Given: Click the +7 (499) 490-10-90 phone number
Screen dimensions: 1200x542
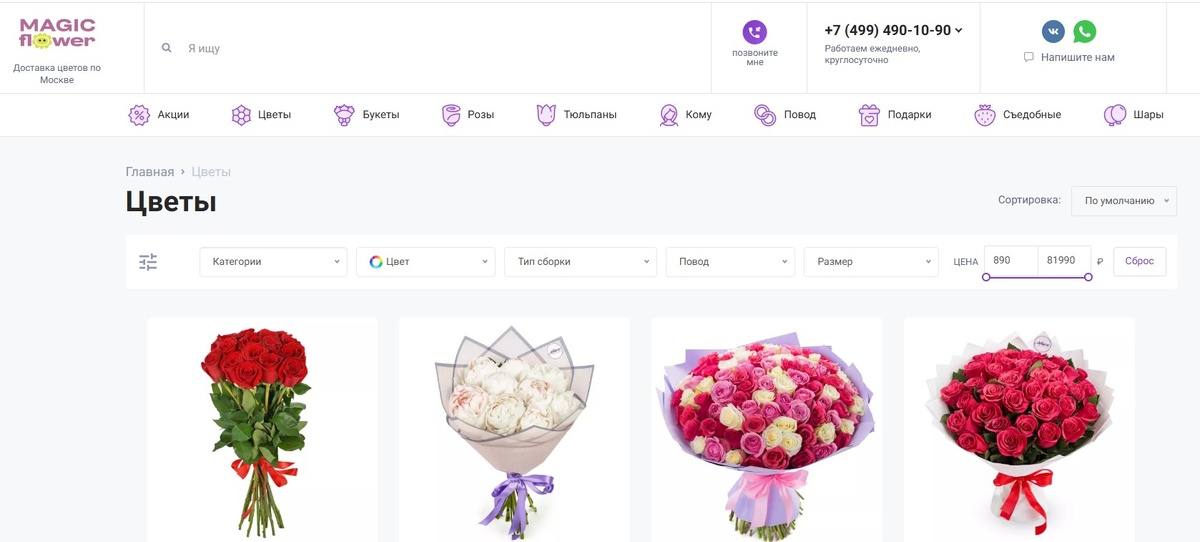Looking at the screenshot, I should [887, 30].
